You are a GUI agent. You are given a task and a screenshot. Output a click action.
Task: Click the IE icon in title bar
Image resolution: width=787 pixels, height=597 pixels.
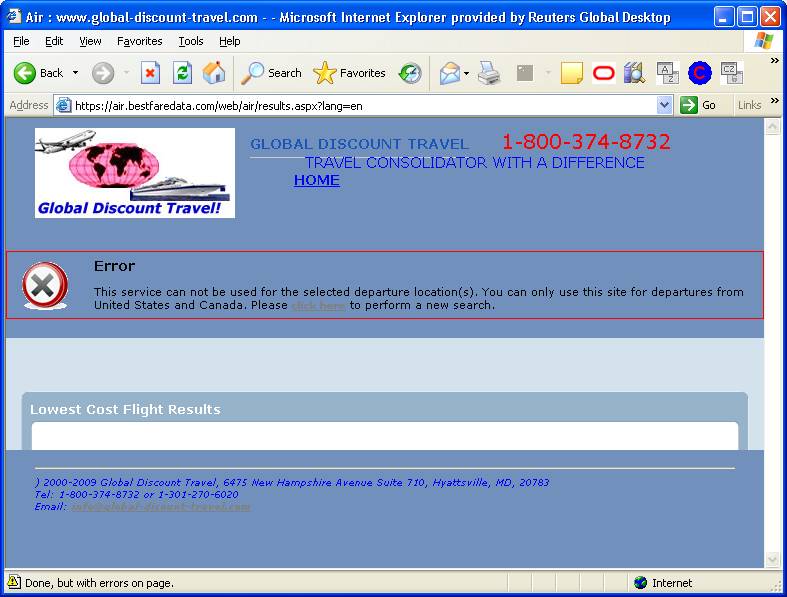[14, 16]
